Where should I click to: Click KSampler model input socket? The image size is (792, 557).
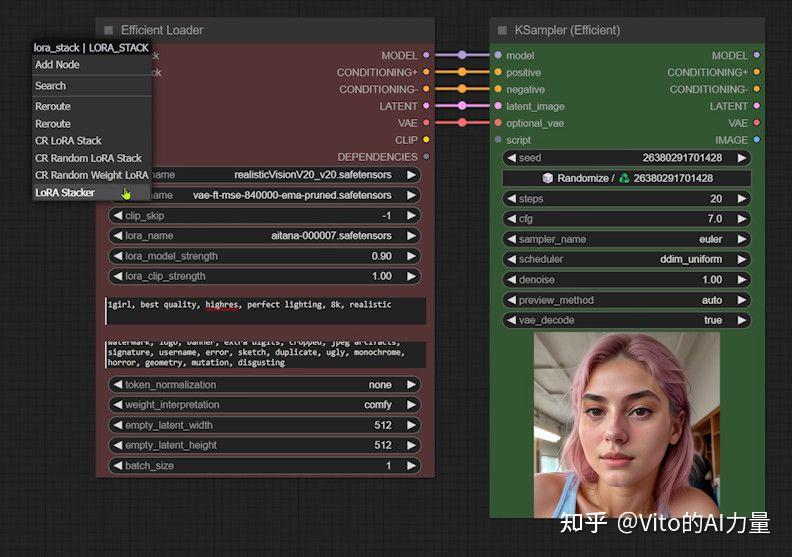pyautogui.click(x=498, y=55)
